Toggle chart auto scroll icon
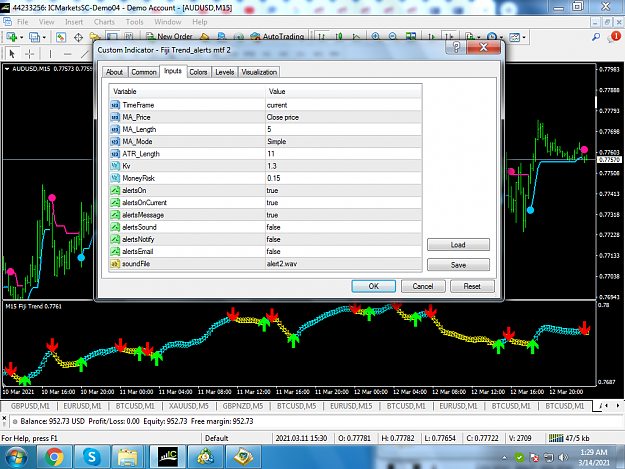The image size is (625, 469). (431, 37)
